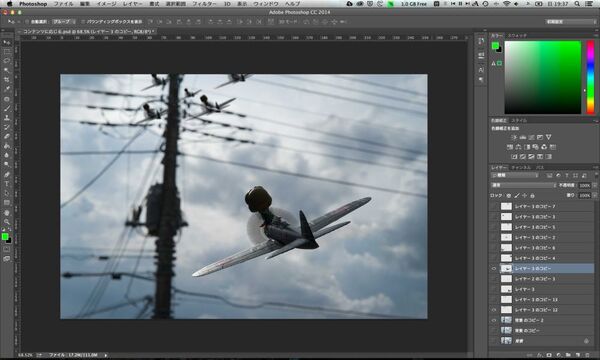Open the ファイル menu
Image resolution: width=600 pixels, height=360 pixels.
(x=64, y=4)
